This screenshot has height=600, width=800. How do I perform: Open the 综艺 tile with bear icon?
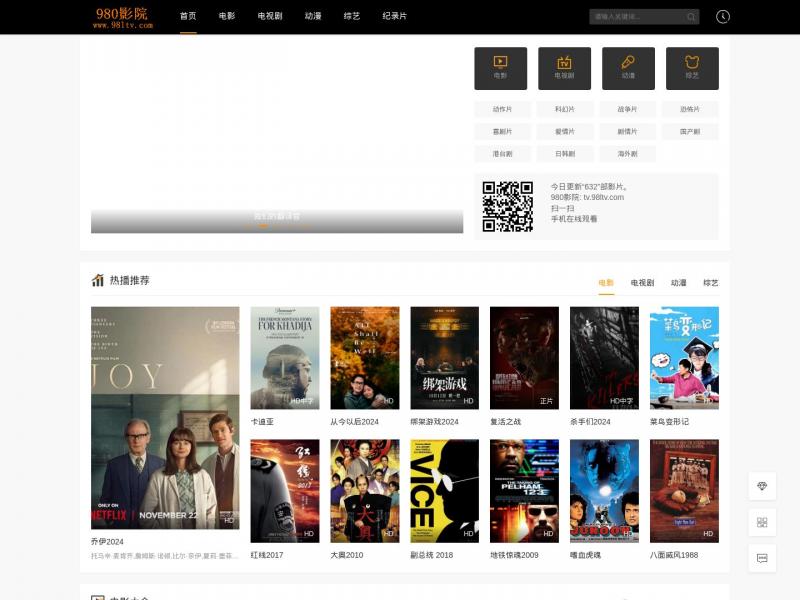pyautogui.click(x=692, y=68)
